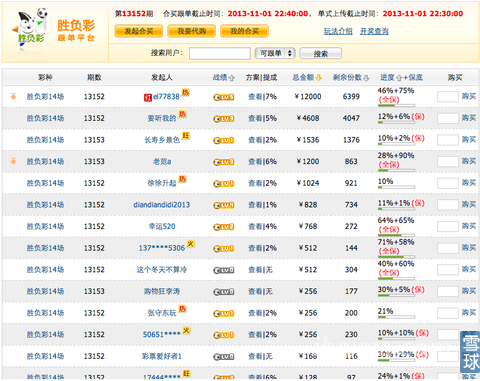This screenshot has width=480, height=381.
Task: Click the yellow tag beside 张守东玩
Action: click(182, 309)
